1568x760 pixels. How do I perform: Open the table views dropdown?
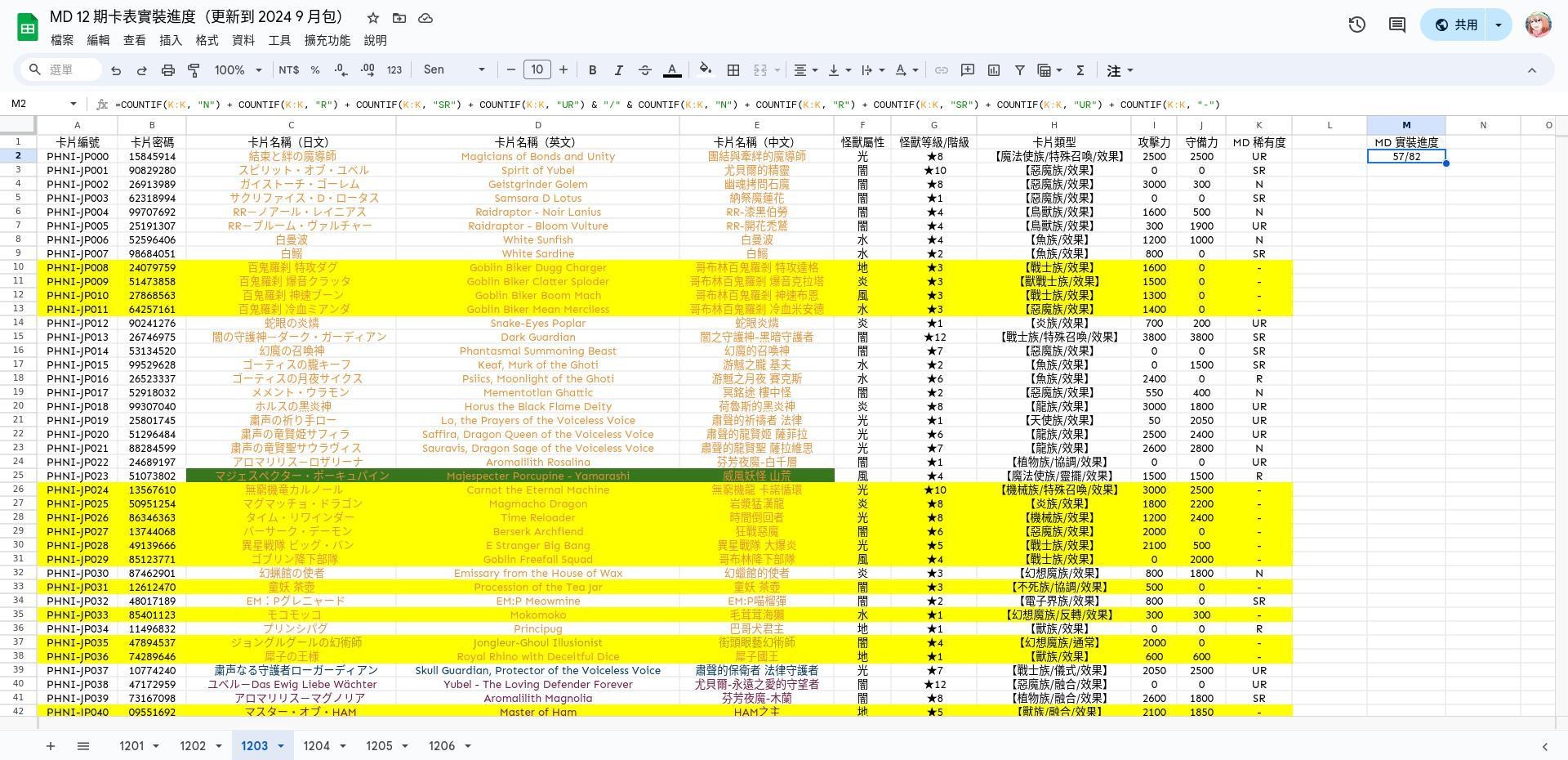click(1049, 70)
